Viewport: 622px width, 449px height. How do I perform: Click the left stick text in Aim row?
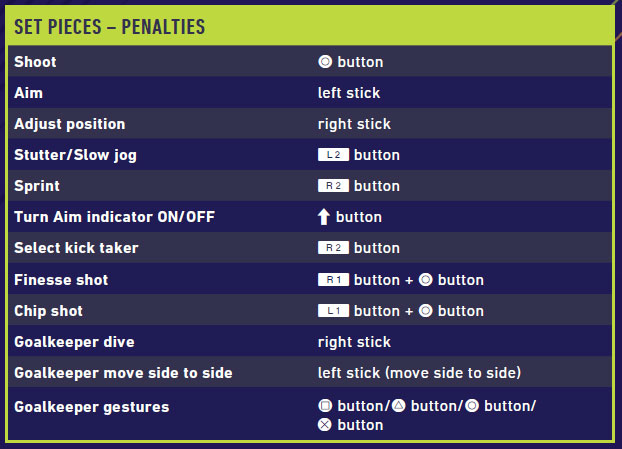pos(349,93)
